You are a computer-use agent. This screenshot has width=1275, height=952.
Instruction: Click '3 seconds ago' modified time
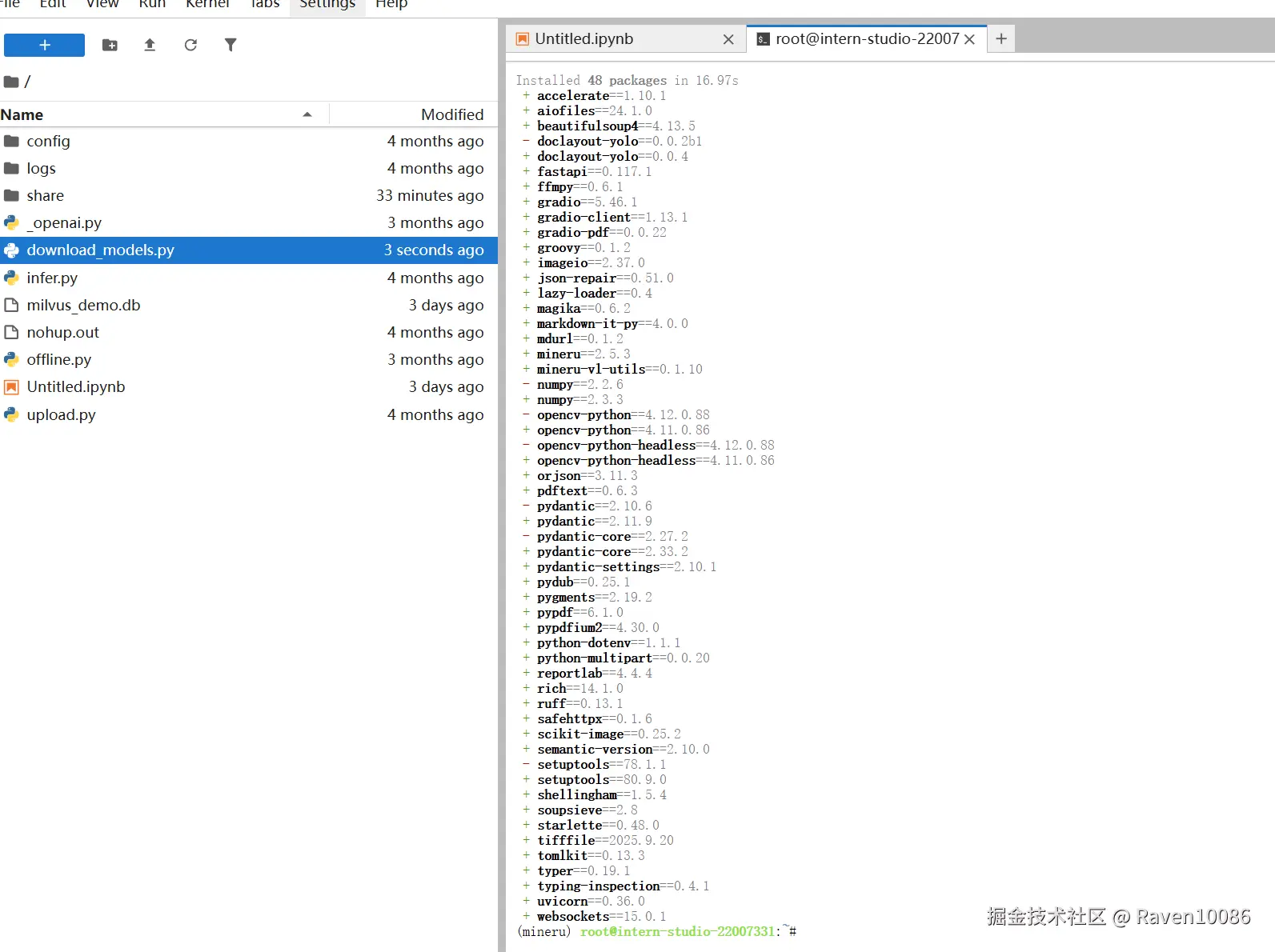[x=434, y=250]
